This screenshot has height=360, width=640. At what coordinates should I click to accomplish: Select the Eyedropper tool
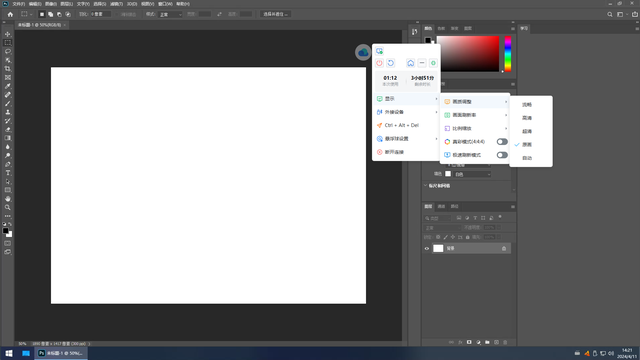click(8, 86)
